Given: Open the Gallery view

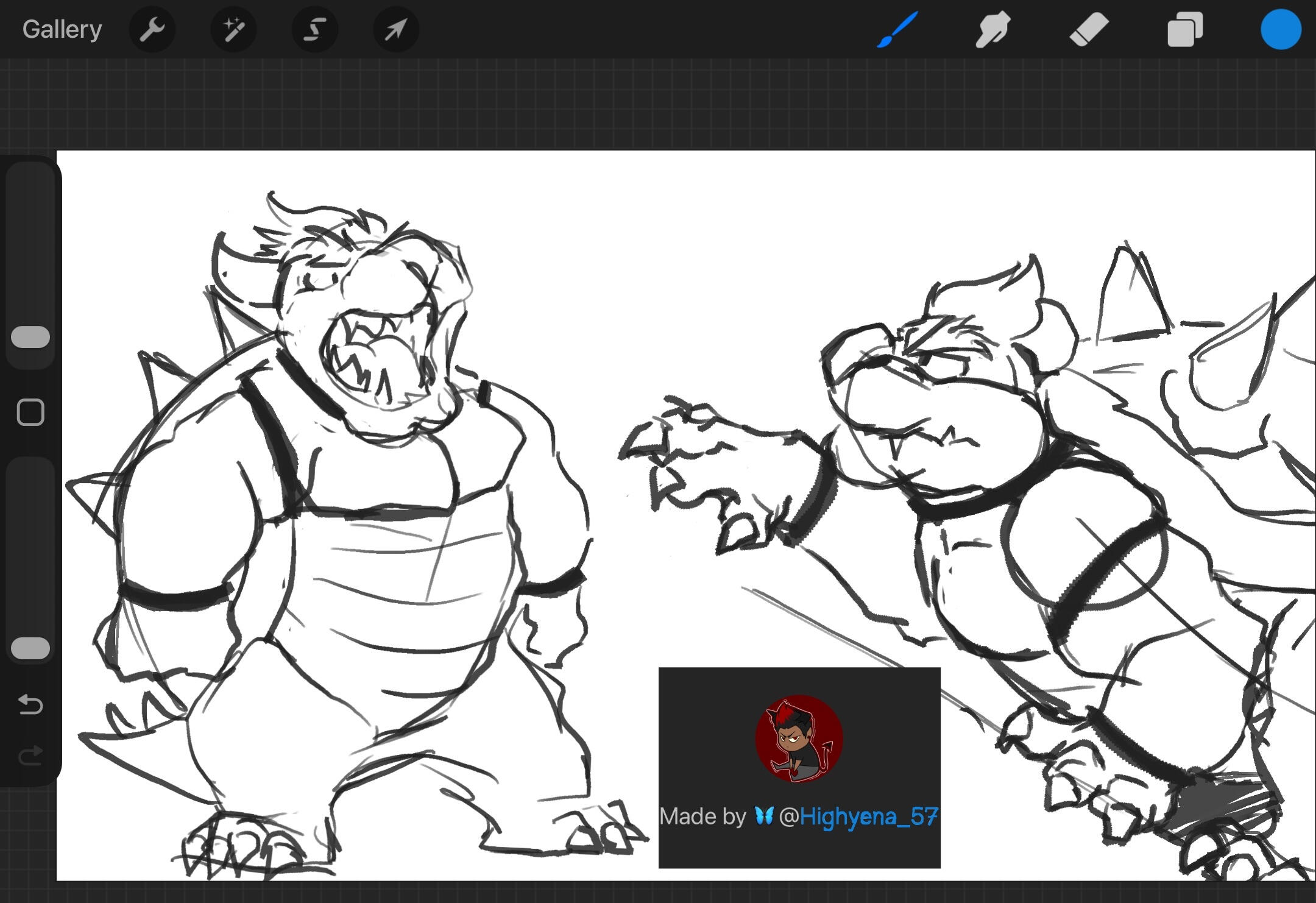Looking at the screenshot, I should pyautogui.click(x=62, y=29).
